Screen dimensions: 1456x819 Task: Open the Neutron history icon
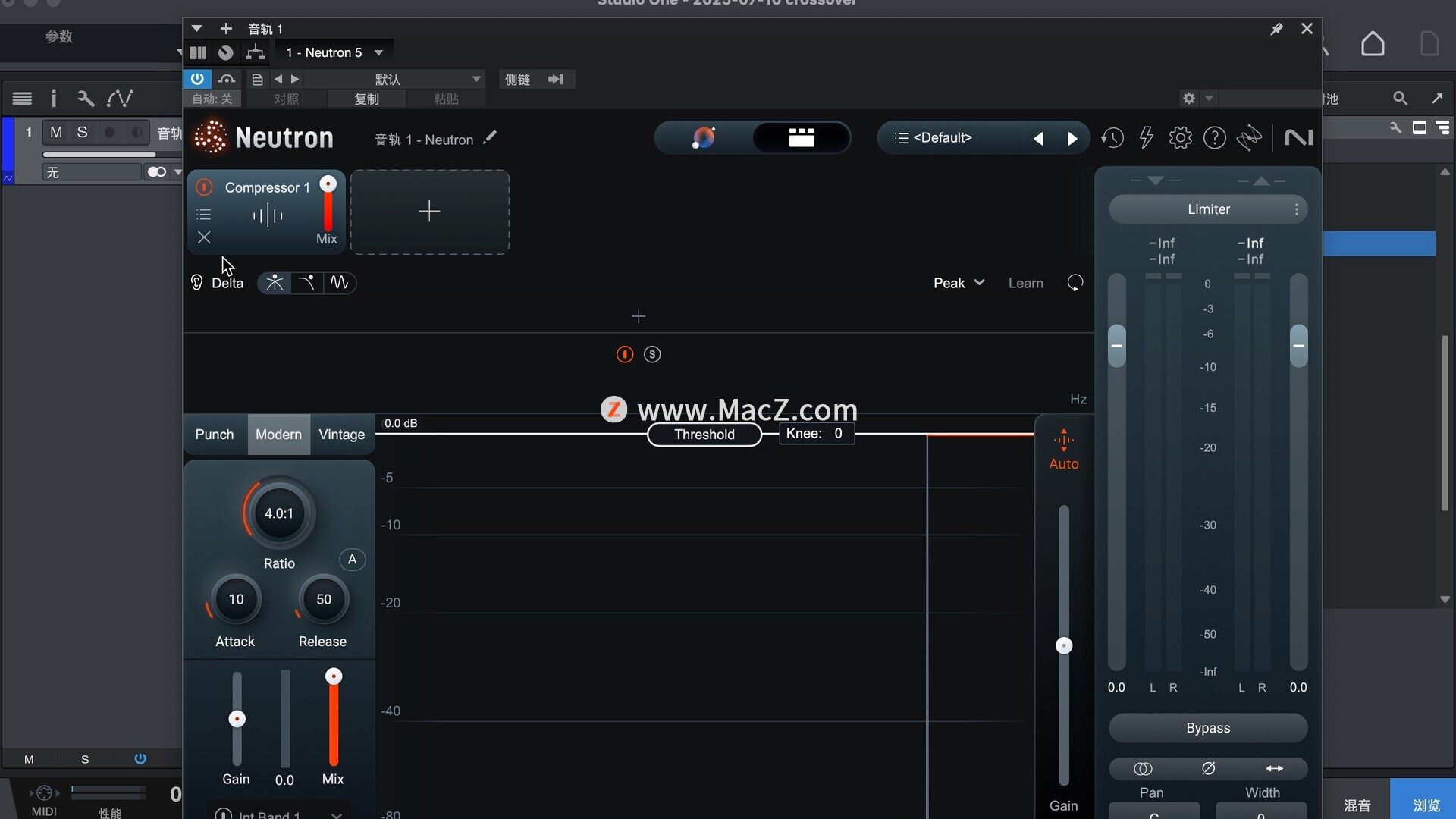[1112, 138]
